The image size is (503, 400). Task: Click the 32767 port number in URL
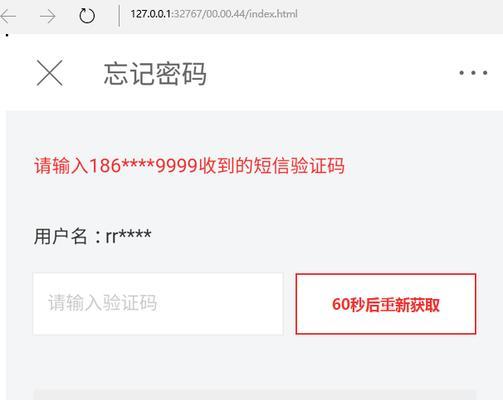(x=188, y=14)
